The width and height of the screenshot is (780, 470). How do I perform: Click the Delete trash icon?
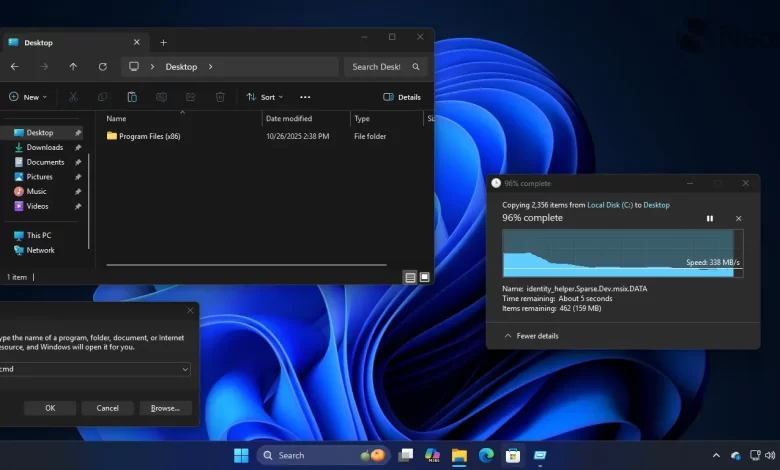[220, 97]
